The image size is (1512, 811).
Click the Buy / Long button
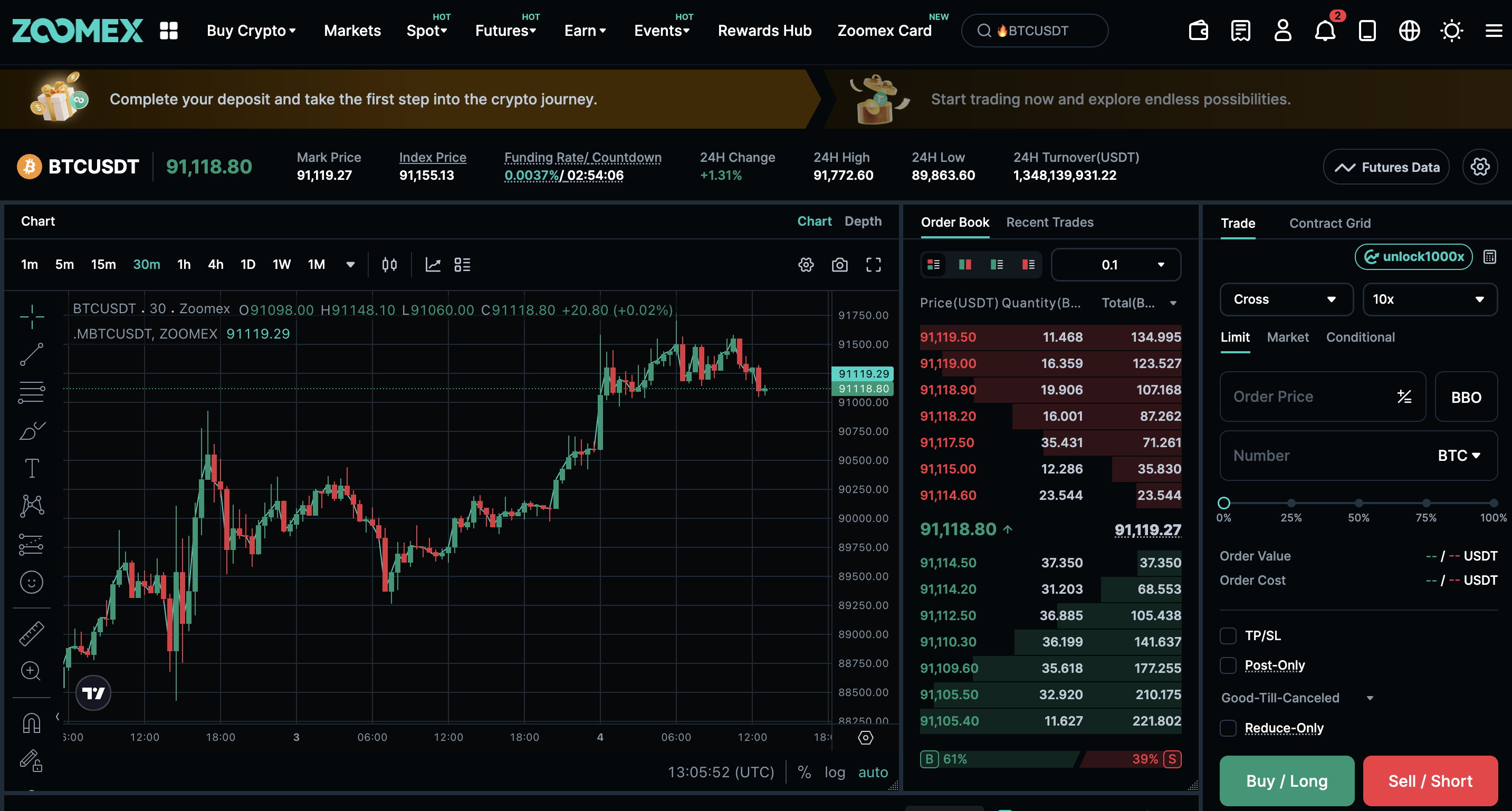click(1287, 780)
